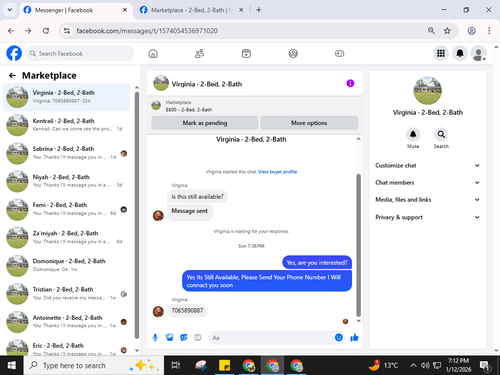Click Mark as pending button
This screenshot has height=375, width=500.
pos(205,123)
